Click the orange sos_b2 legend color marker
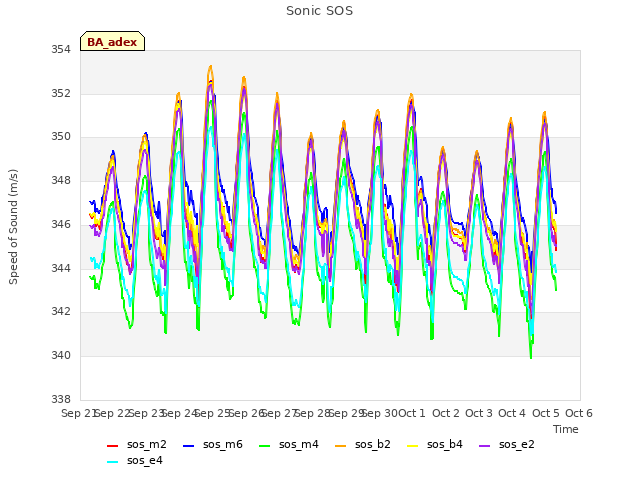The image size is (640, 480). point(340,446)
